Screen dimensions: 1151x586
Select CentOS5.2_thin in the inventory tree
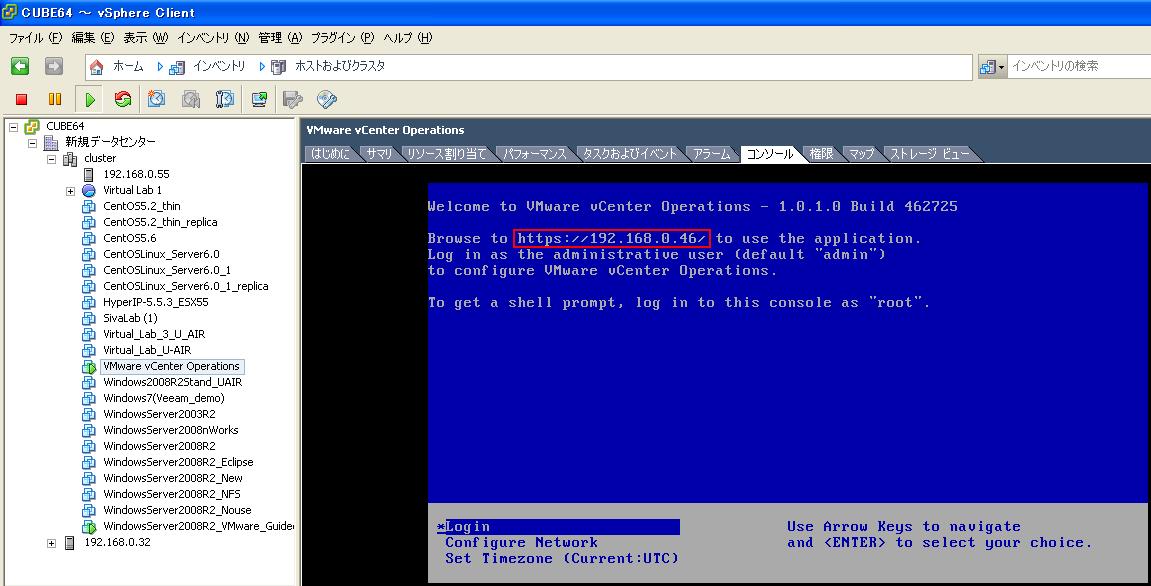(142, 206)
